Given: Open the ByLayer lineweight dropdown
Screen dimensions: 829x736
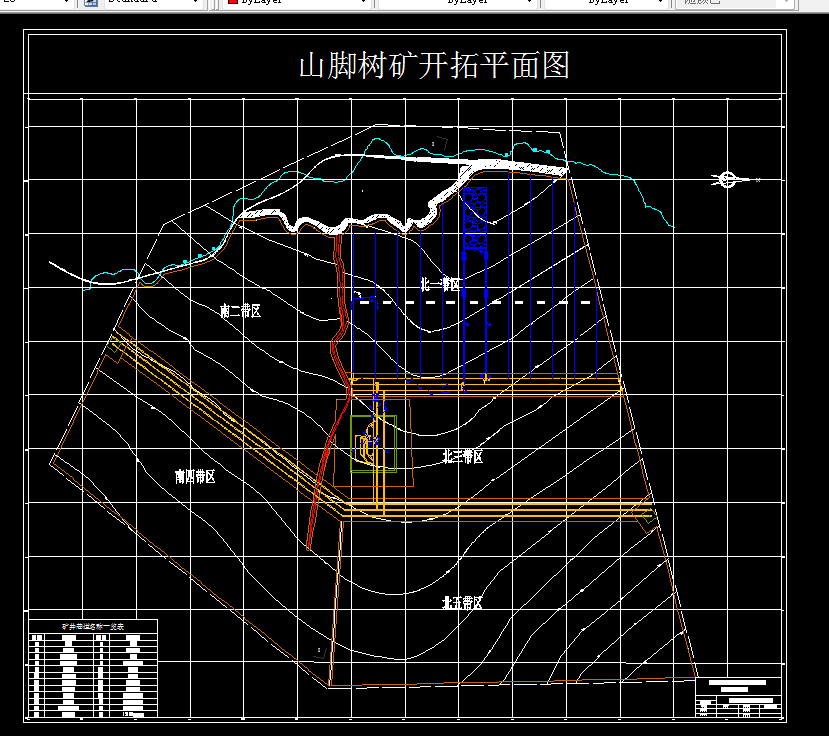Looking at the screenshot, I should click(x=660, y=4).
